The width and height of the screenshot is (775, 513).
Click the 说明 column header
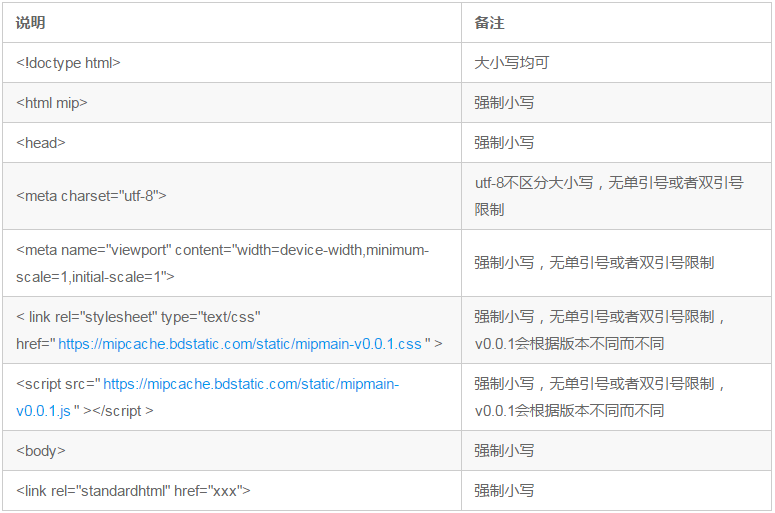[31, 22]
